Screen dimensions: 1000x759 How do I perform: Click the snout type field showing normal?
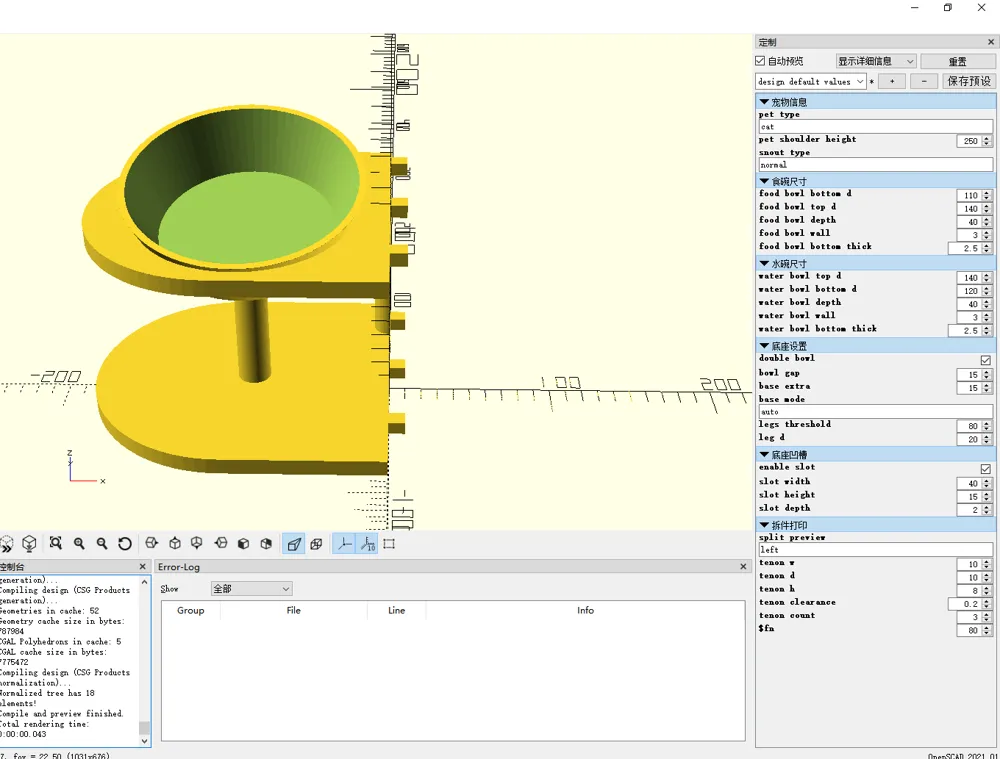tap(876, 165)
